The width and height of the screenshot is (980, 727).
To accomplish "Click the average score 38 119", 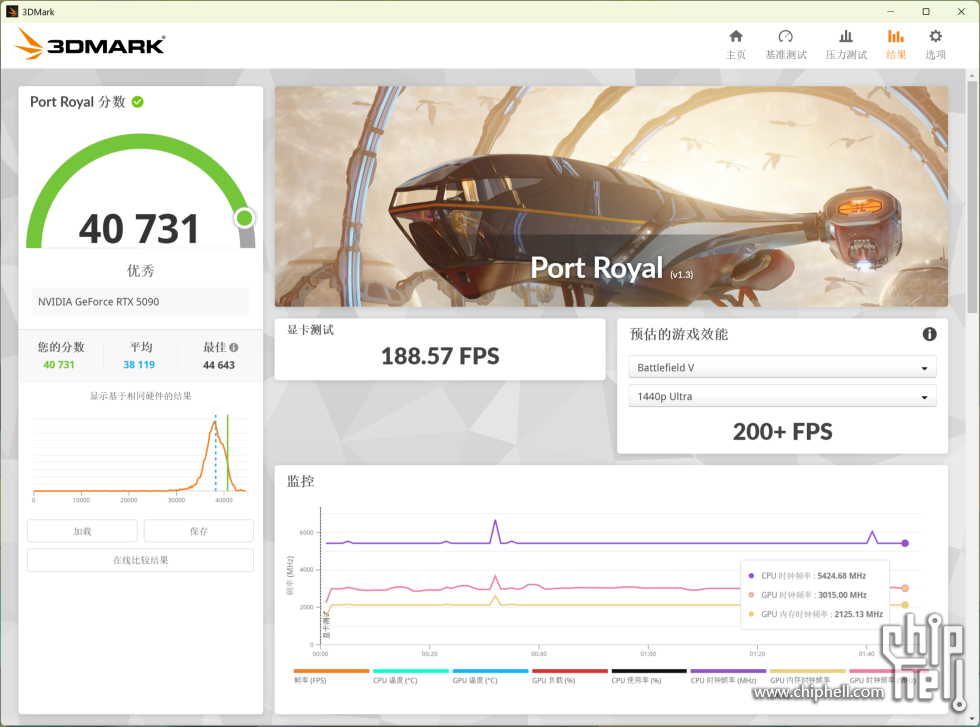I will 139,364.
